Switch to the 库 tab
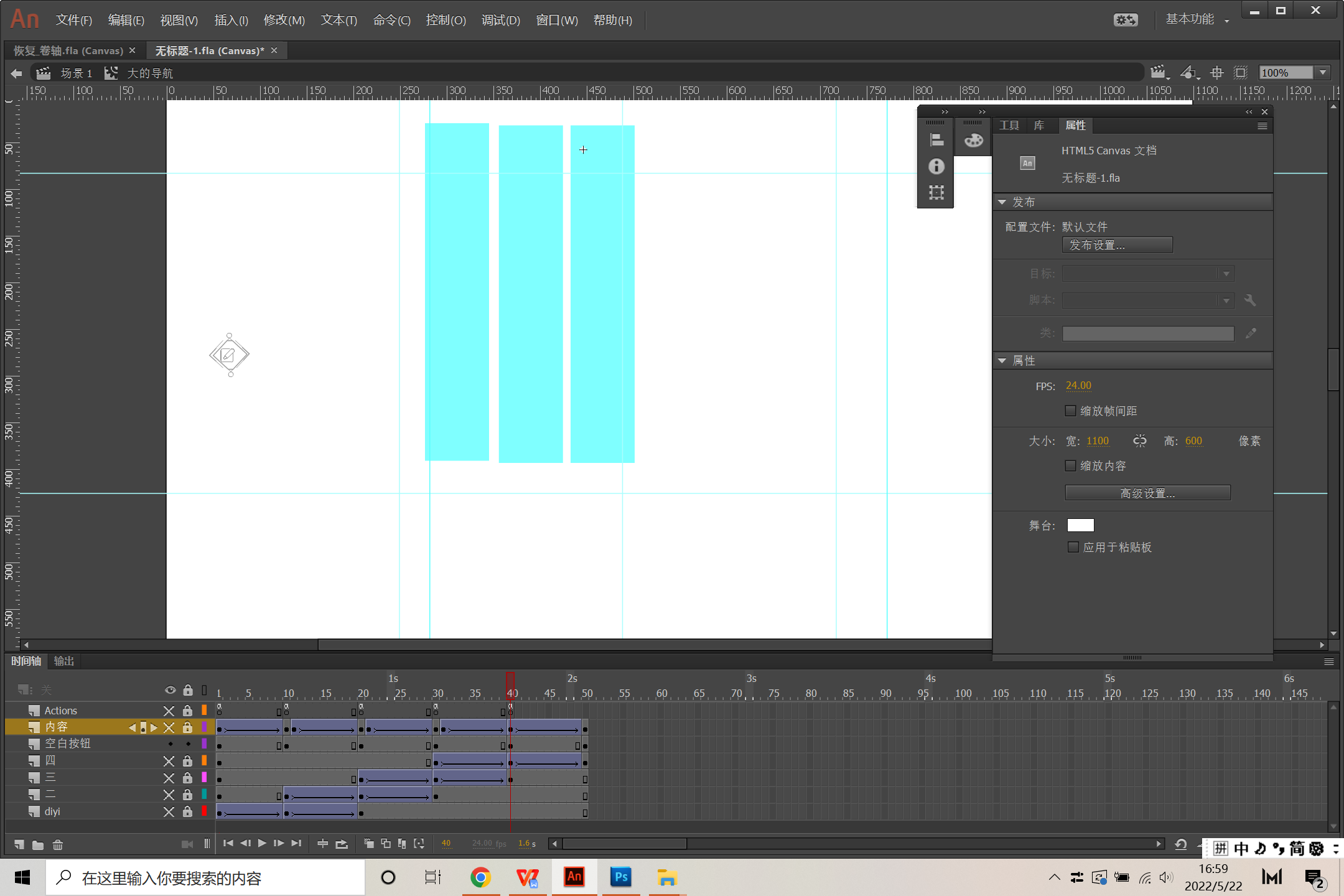This screenshot has height=896, width=1344. [1039, 126]
